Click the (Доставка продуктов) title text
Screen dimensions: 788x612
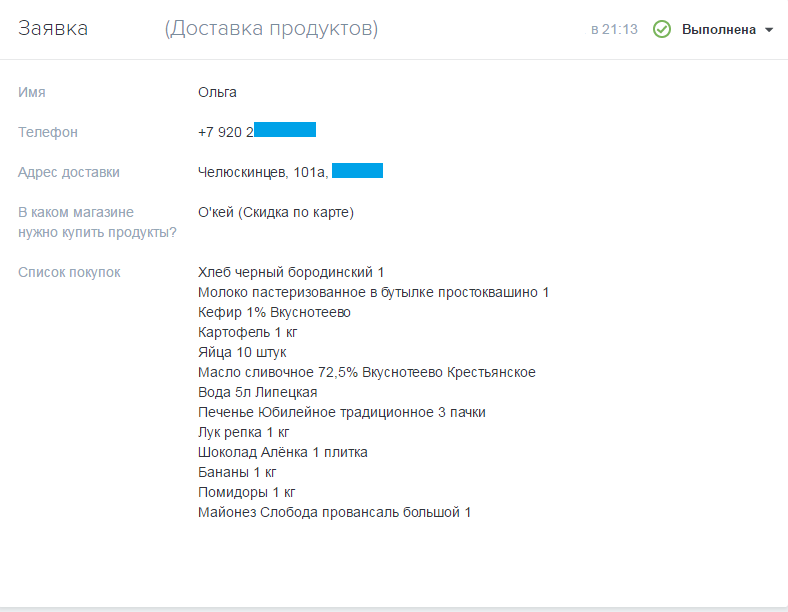pos(271,29)
